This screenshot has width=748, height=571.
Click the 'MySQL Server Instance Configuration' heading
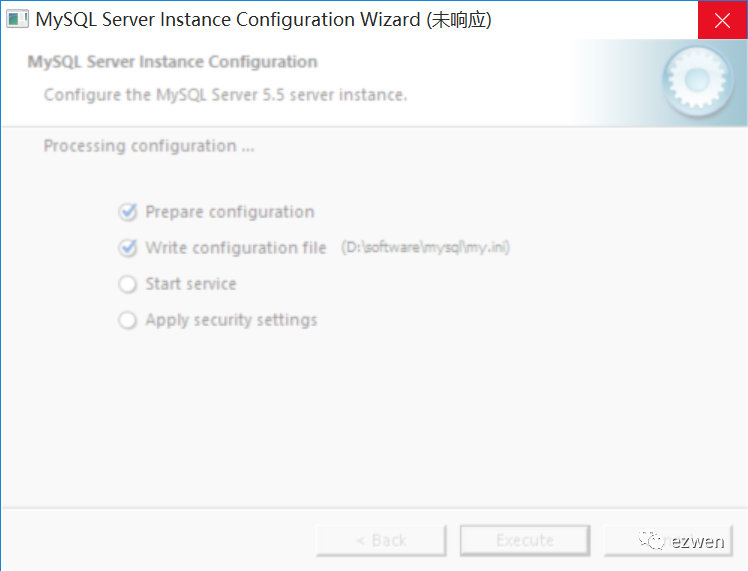pos(172,62)
